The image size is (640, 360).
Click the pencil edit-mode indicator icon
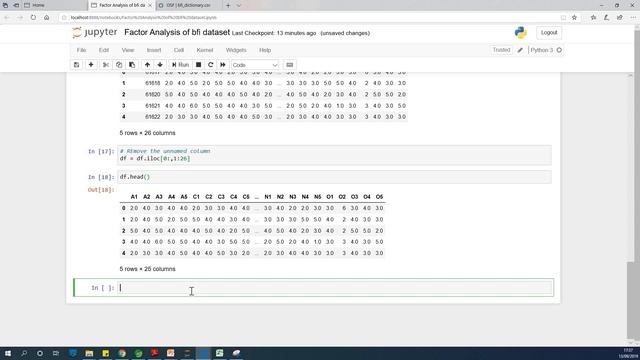coord(520,50)
